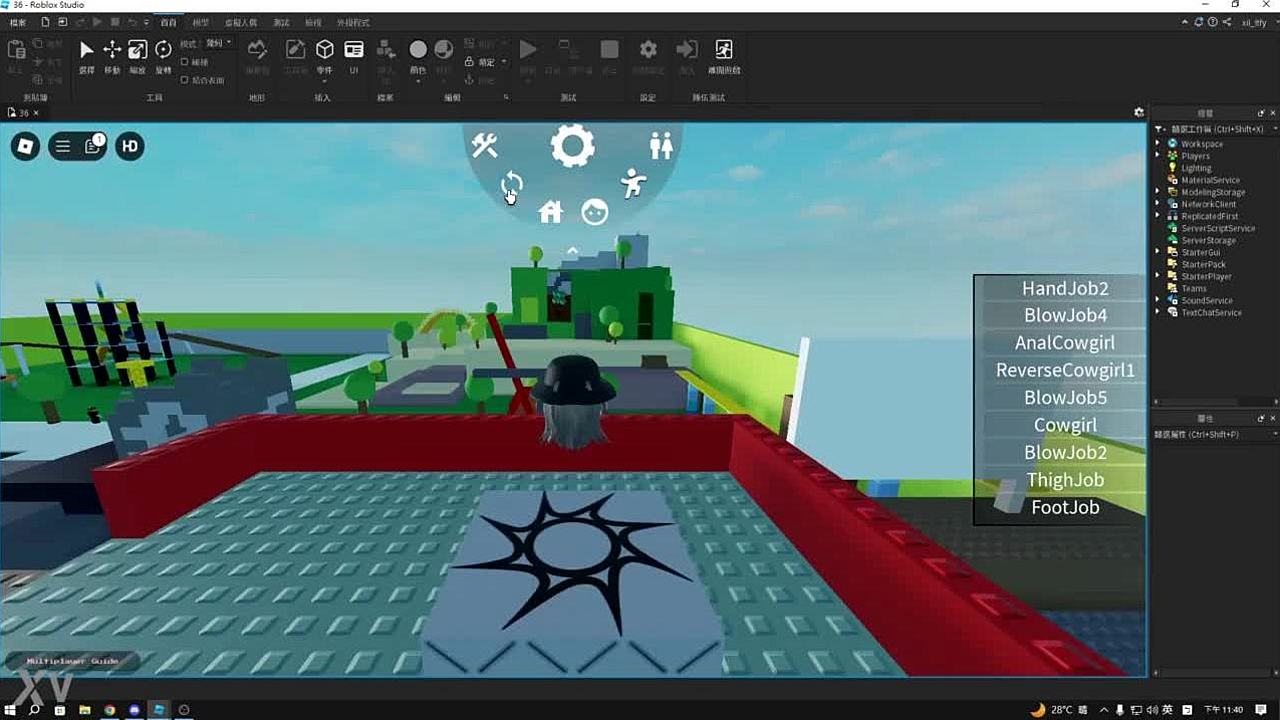This screenshot has height=720, width=1280.
Task: Click the two-people icon in radial menu
Action: pos(661,146)
